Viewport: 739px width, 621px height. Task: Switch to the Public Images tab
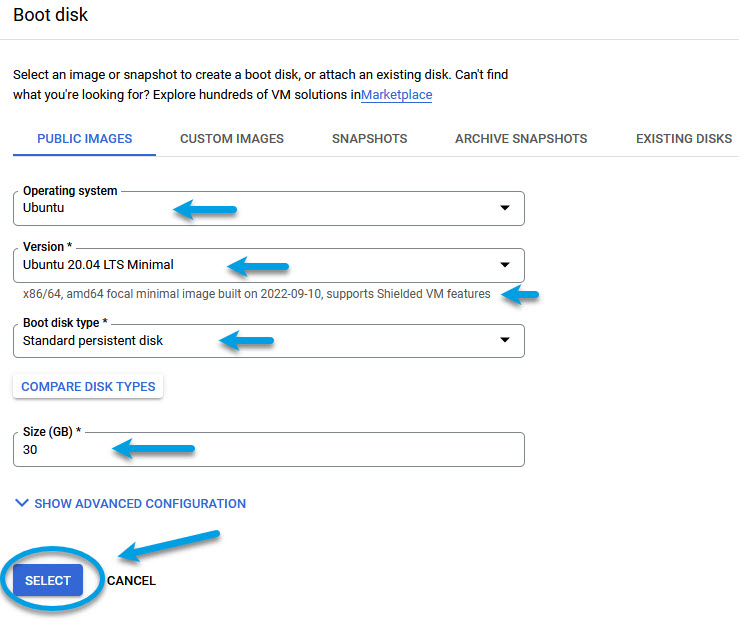(84, 139)
